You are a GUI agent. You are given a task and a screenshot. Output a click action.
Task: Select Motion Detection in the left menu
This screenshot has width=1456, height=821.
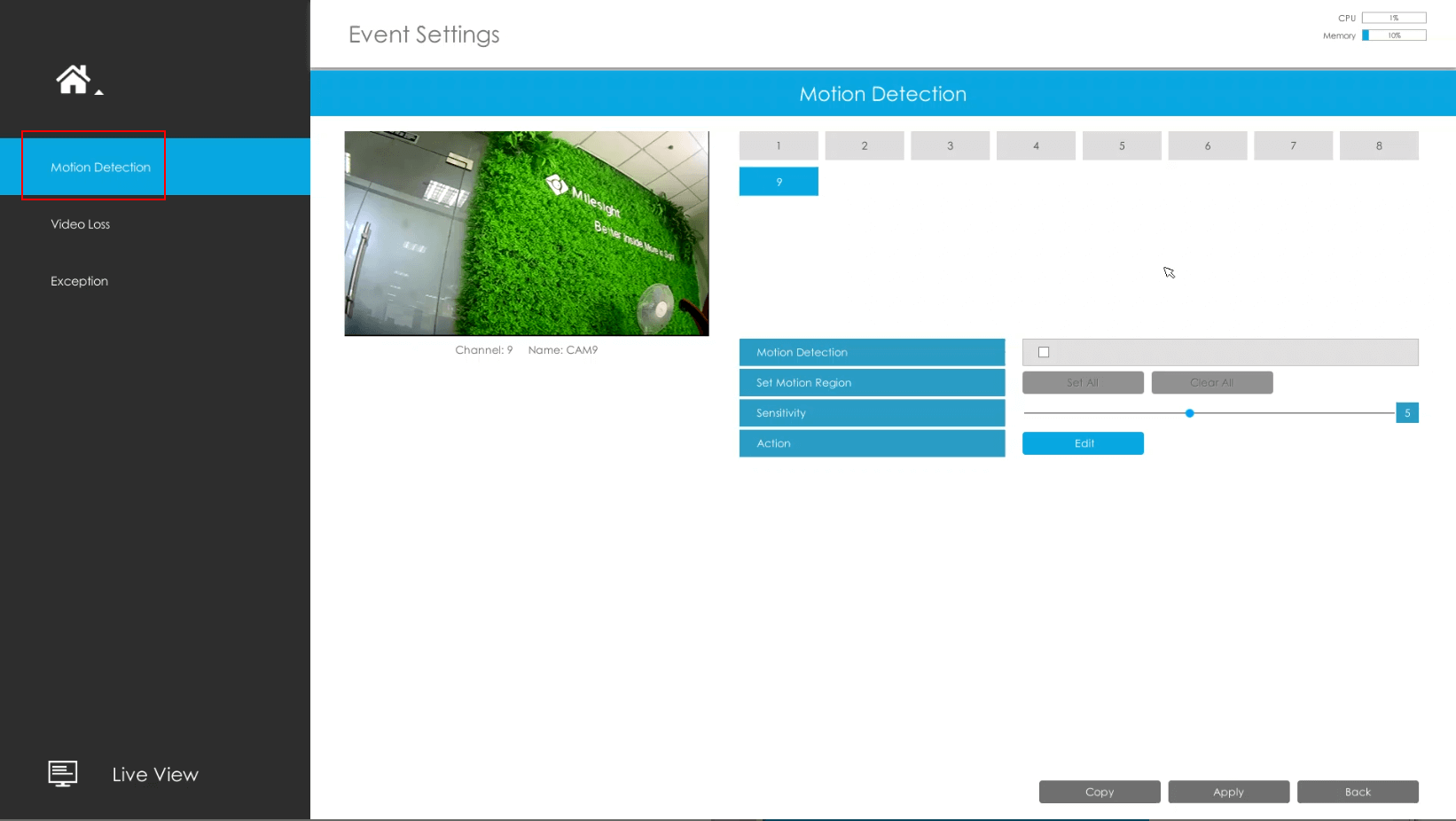click(x=99, y=167)
